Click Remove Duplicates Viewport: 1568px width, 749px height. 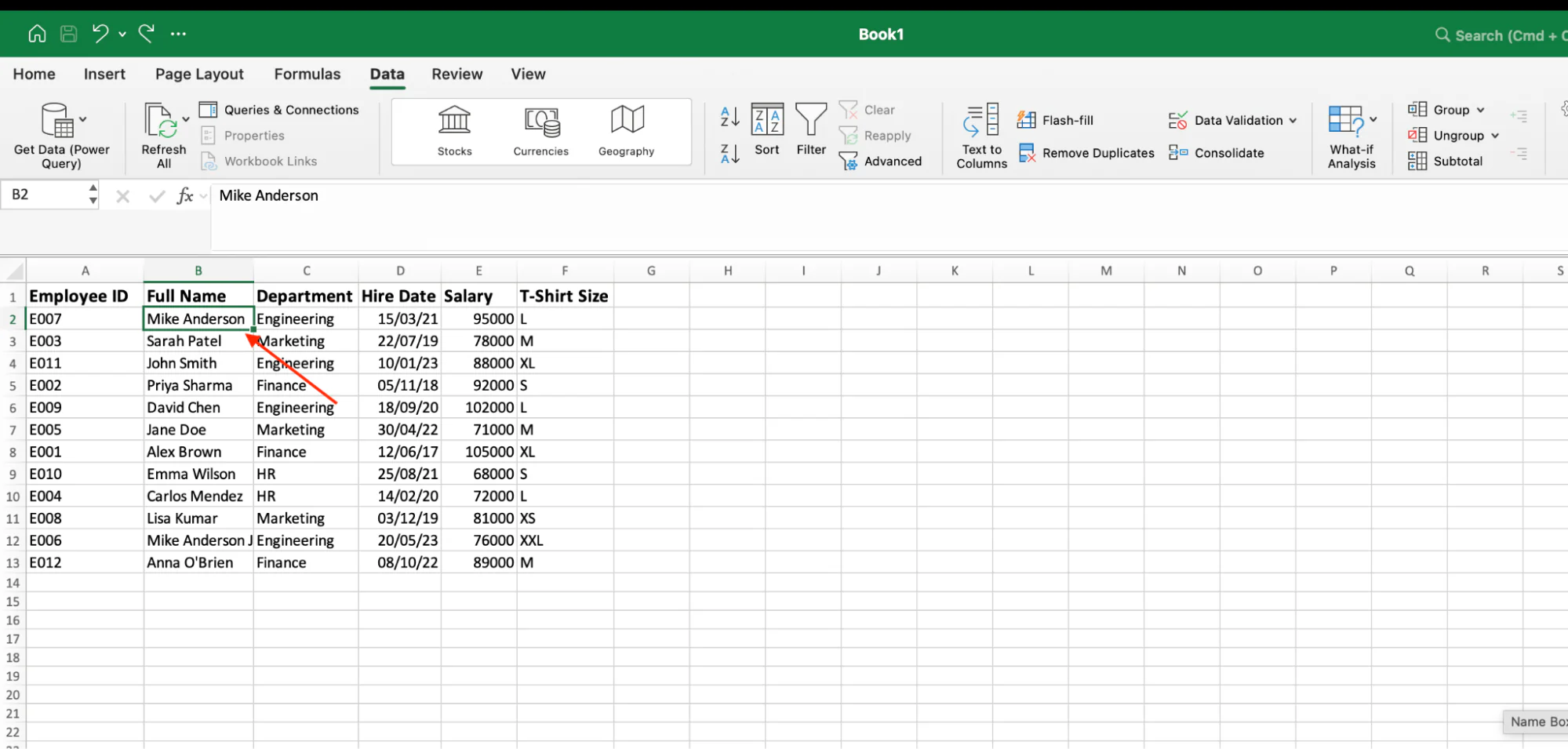(x=1086, y=153)
